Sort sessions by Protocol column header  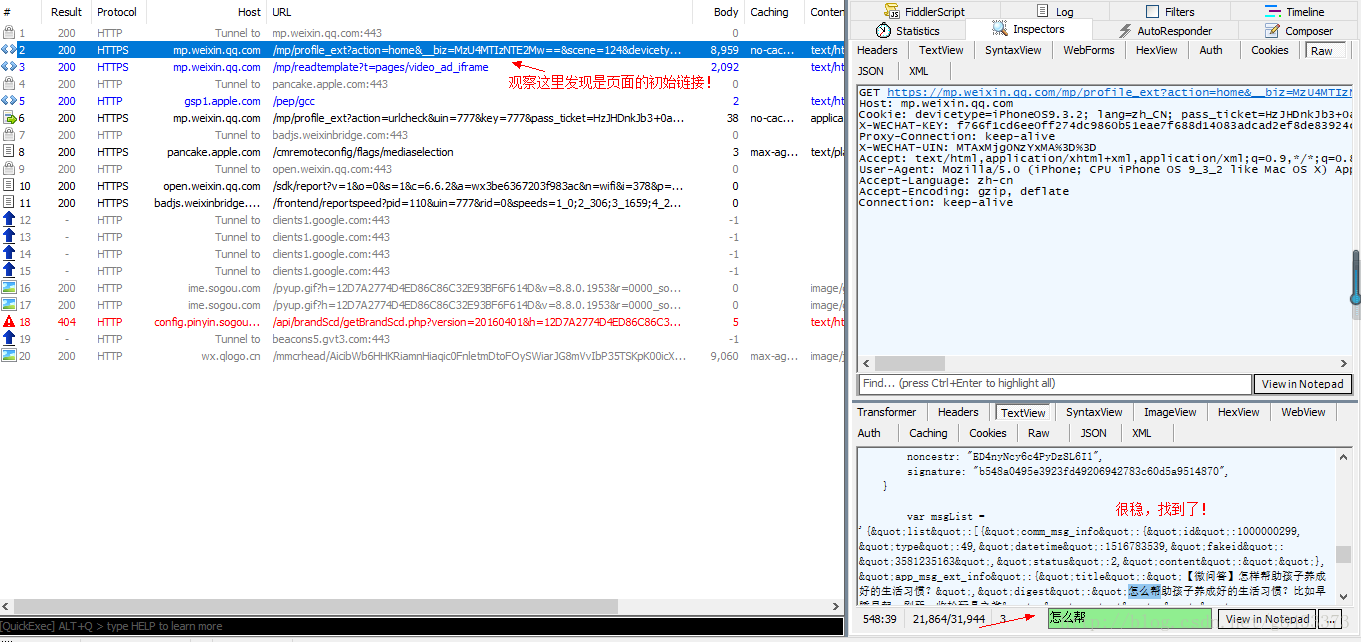pos(117,12)
